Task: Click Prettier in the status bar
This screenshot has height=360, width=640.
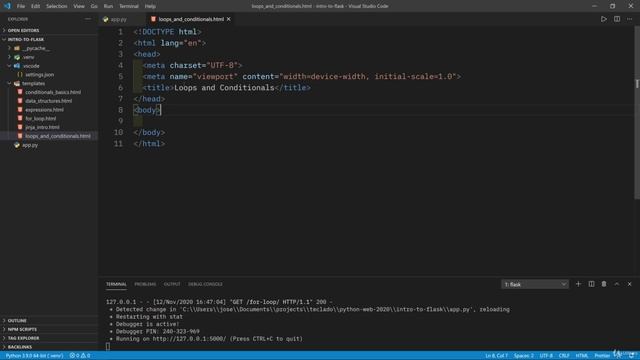Action: point(602,356)
